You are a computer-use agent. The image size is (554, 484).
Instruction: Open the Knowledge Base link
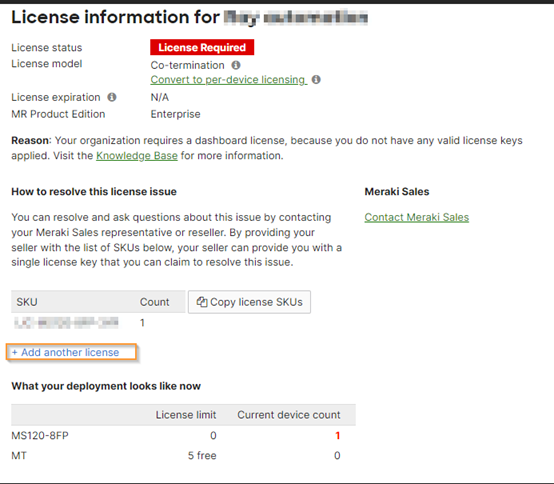coord(137,156)
